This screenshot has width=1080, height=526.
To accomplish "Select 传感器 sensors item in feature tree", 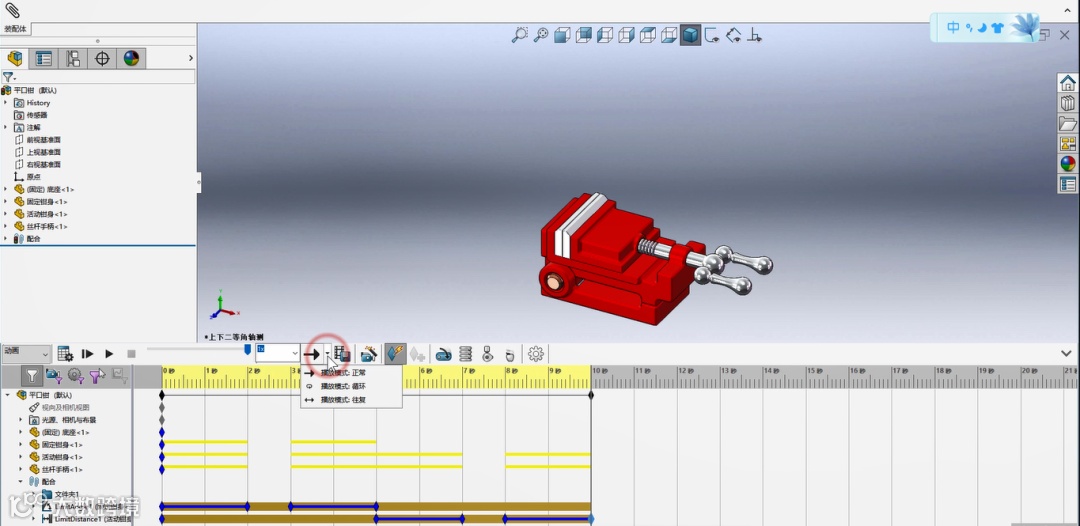I will [37, 115].
